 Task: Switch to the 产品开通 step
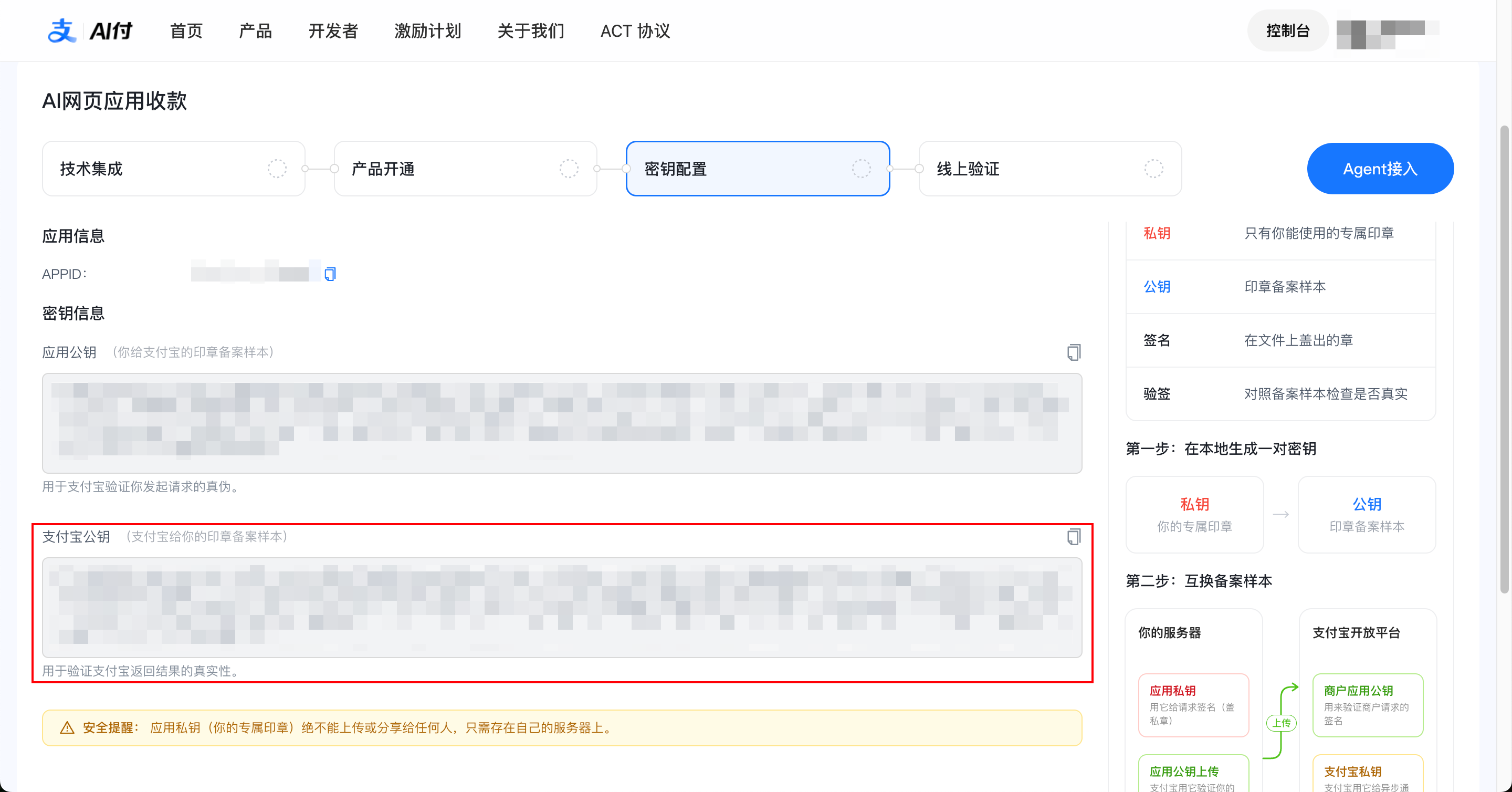pos(466,169)
